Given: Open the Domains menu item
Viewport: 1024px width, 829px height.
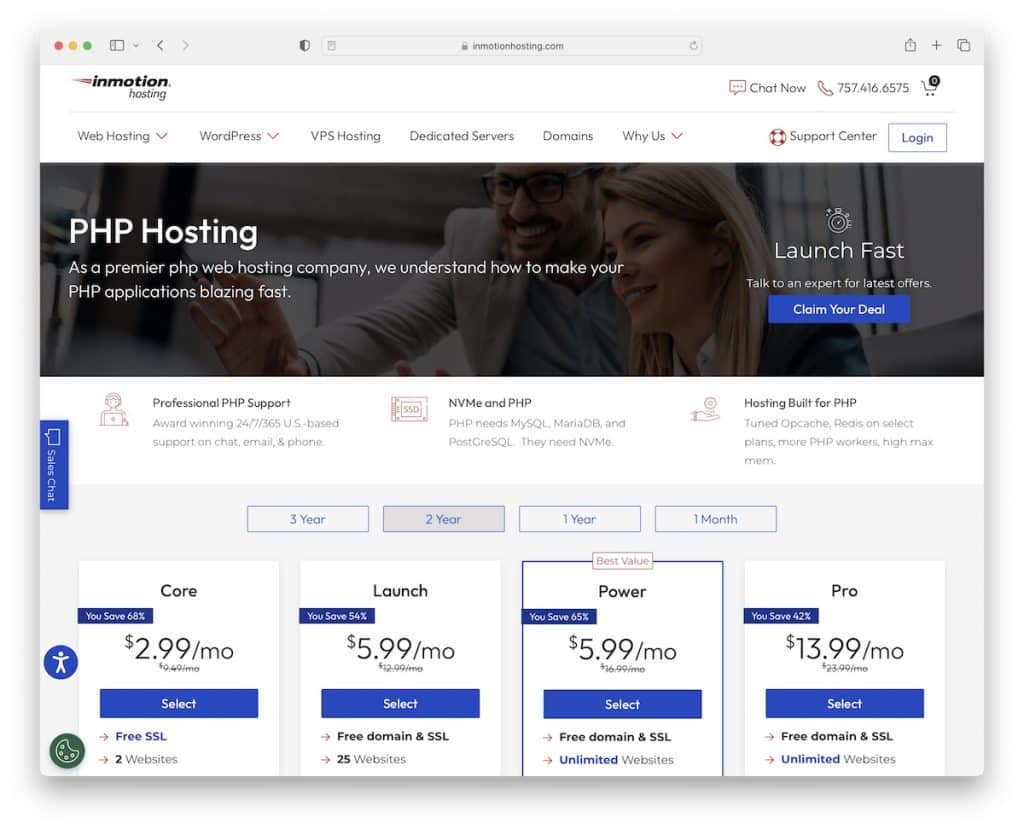Looking at the screenshot, I should pyautogui.click(x=568, y=136).
